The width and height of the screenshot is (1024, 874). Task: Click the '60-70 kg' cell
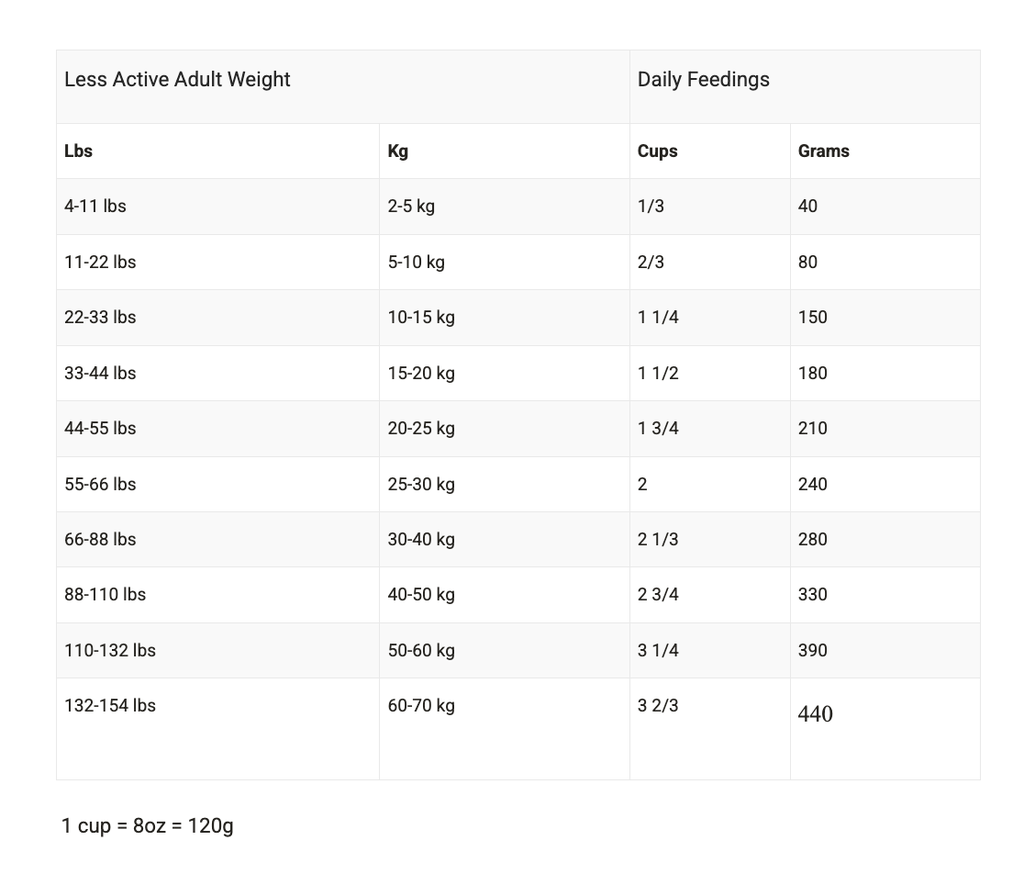click(x=421, y=705)
